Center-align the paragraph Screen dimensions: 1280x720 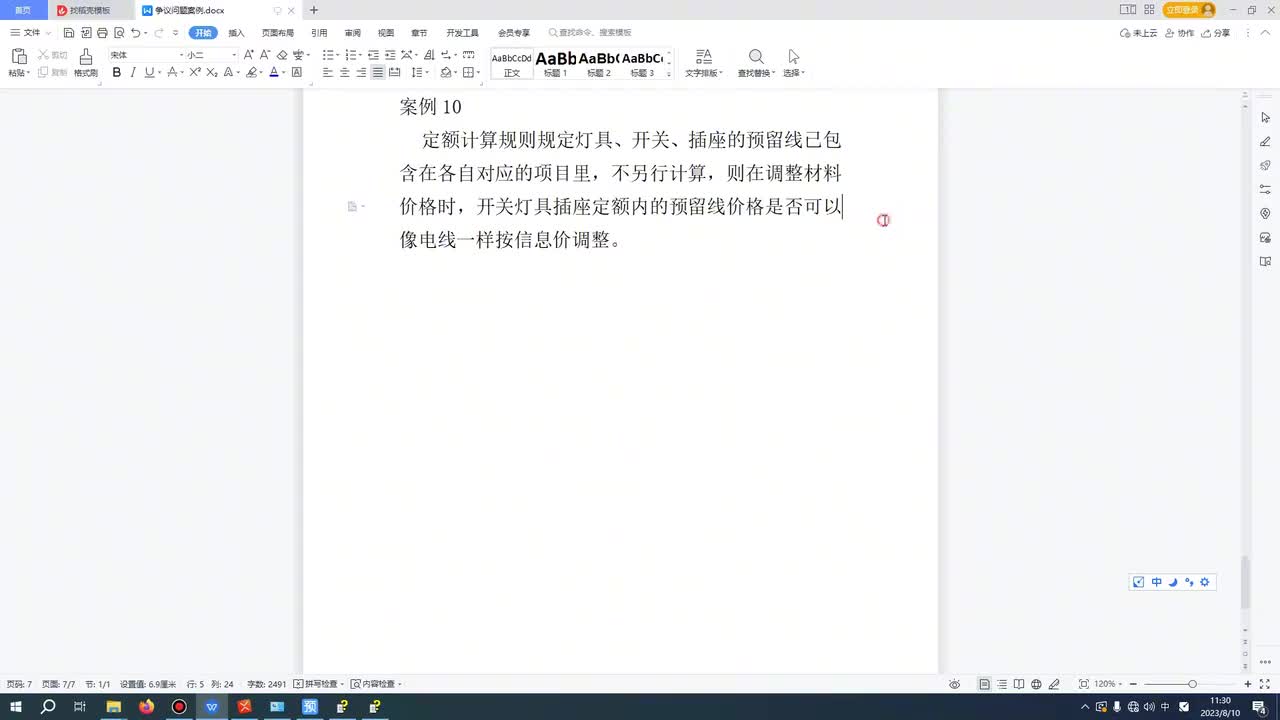coord(344,73)
